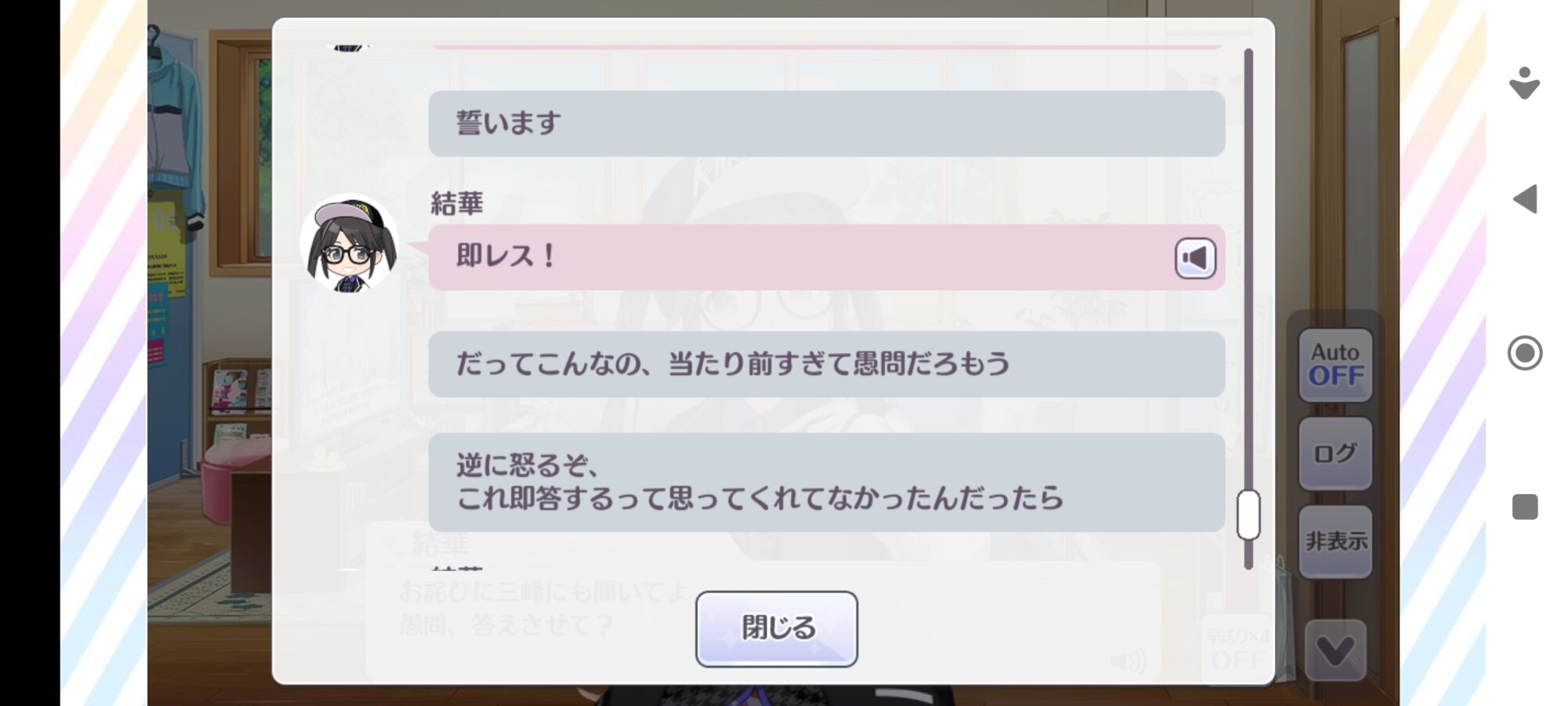
Task: Tap Android home circle button
Action: 1525,353
